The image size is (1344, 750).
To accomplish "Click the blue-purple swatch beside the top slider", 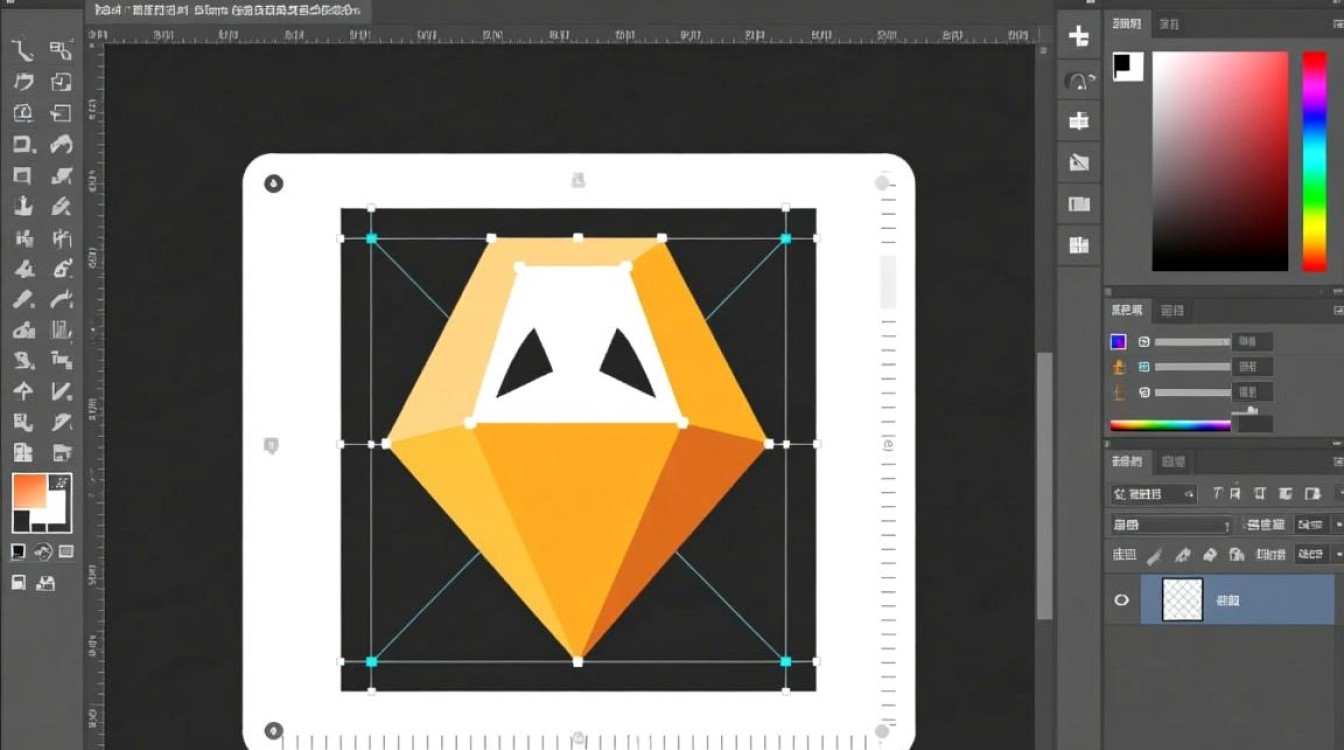I will click(x=1119, y=342).
